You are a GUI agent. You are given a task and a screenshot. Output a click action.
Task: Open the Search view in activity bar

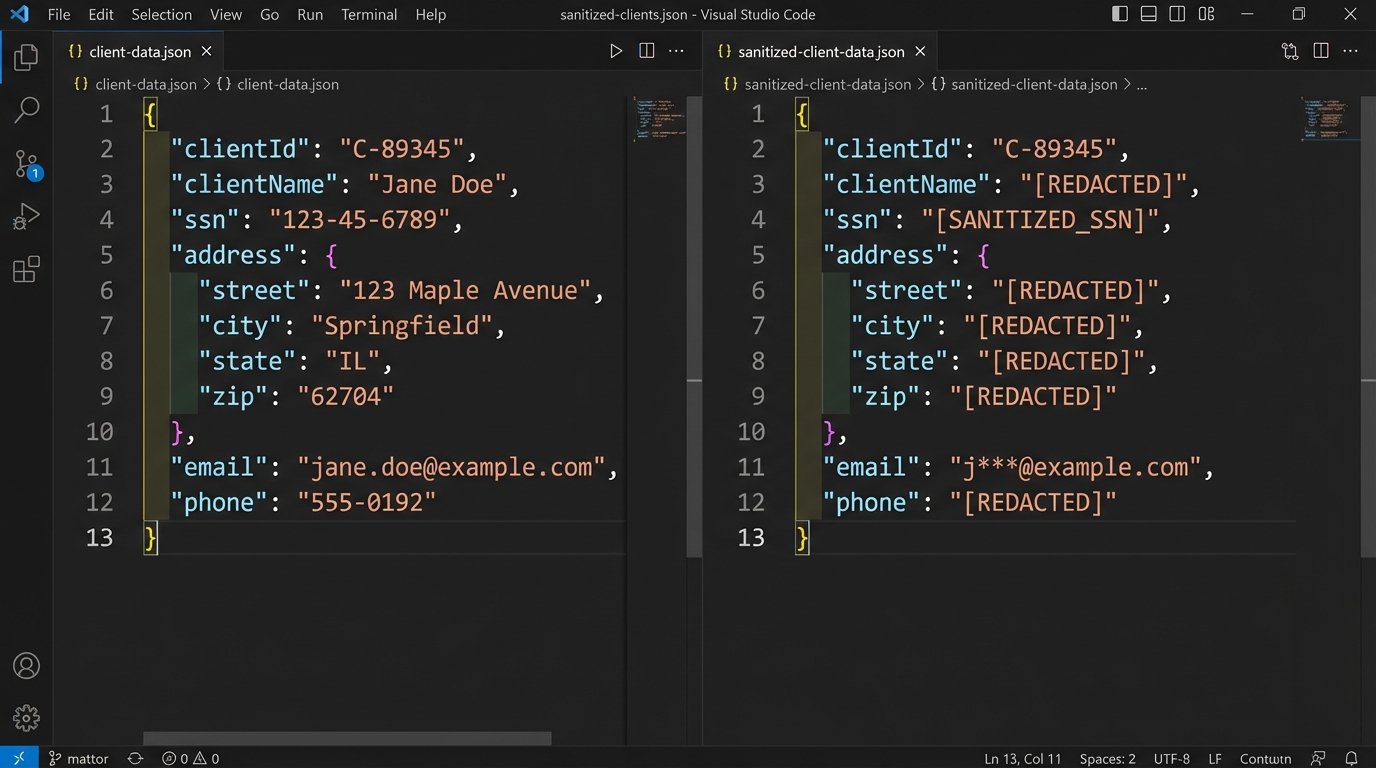point(26,110)
